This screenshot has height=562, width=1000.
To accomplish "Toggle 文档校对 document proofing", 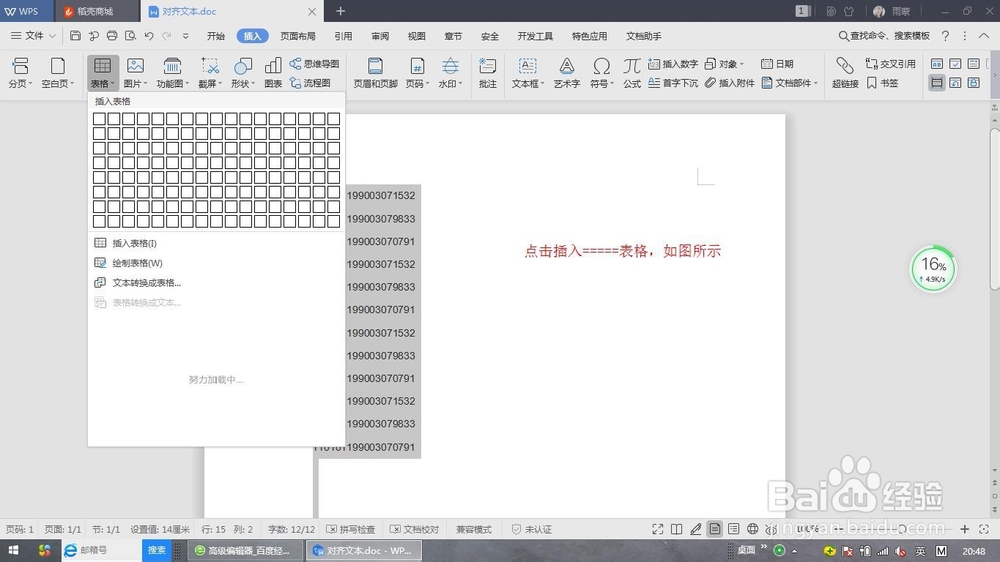I will click(415, 529).
